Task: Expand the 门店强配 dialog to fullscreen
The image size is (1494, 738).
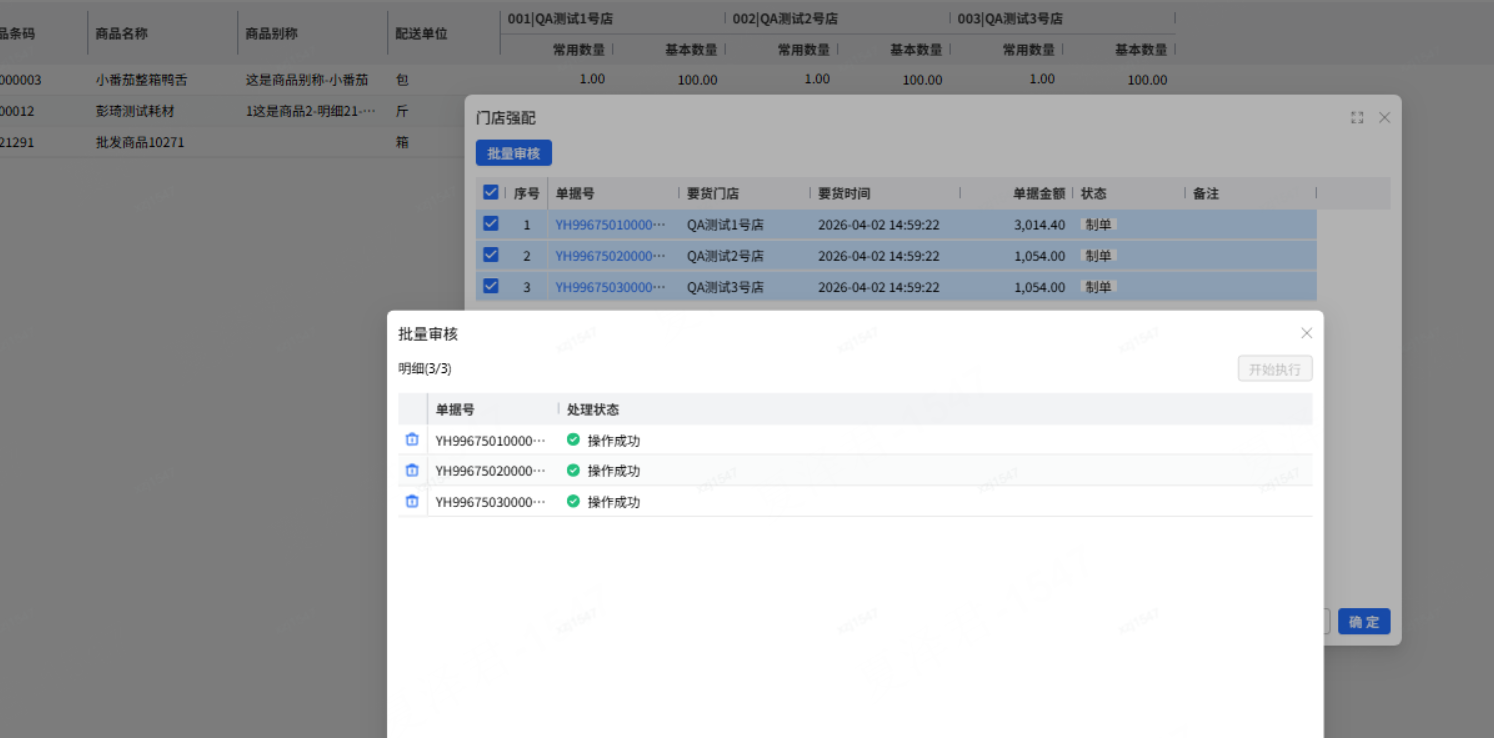Action: (x=1357, y=118)
